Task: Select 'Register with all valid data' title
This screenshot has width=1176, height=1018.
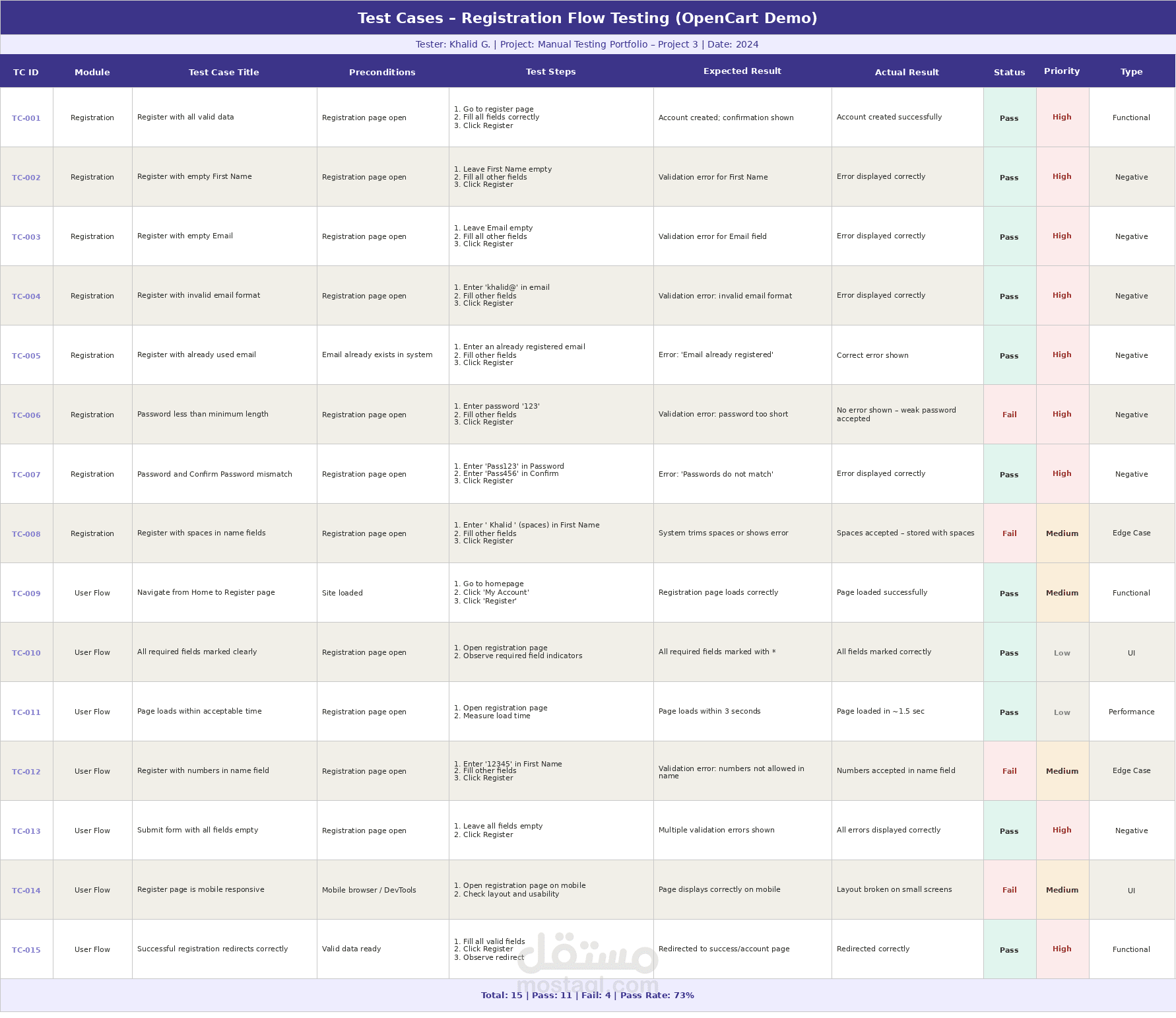Action: coord(185,117)
